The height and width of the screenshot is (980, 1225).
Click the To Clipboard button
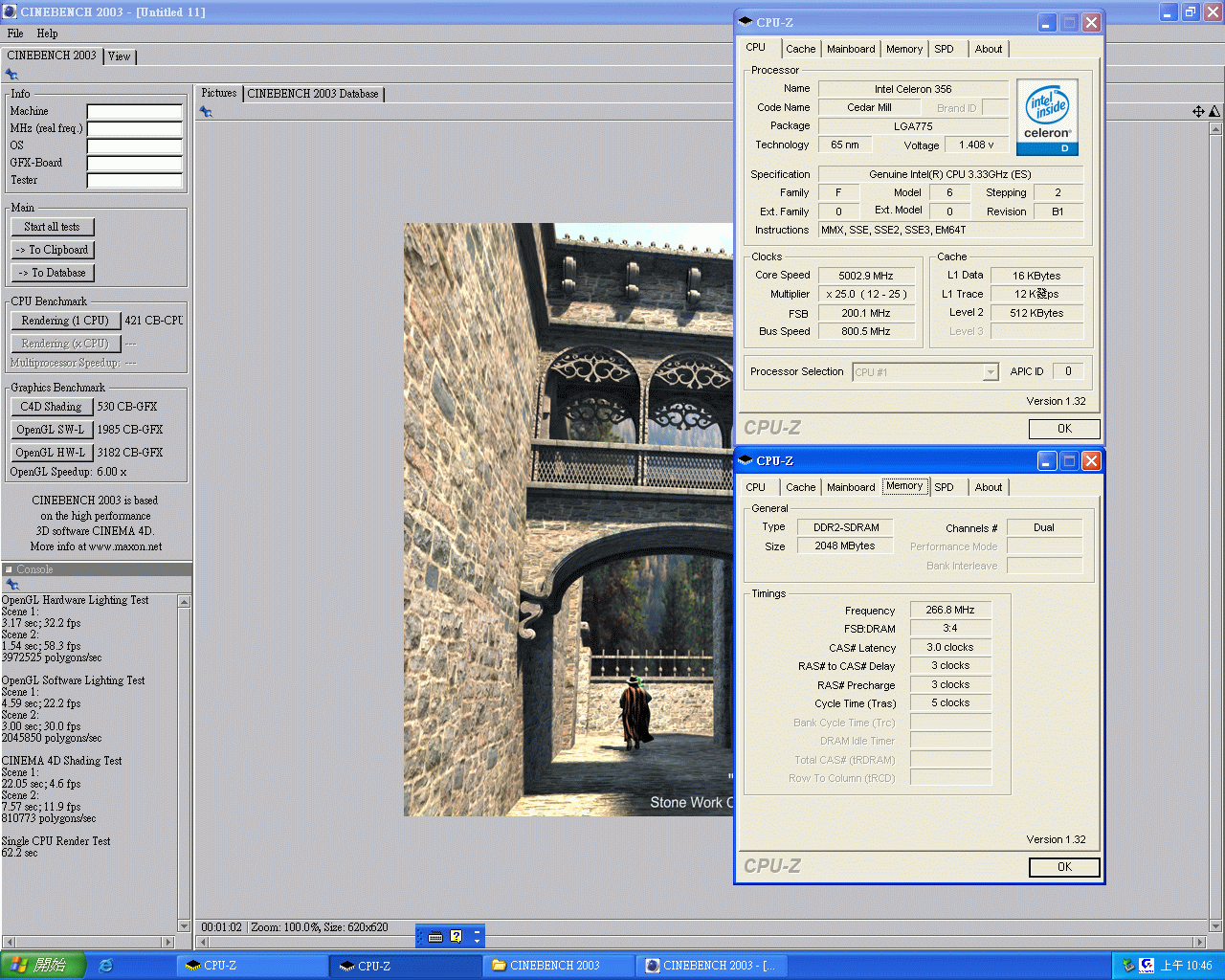pyautogui.click(x=53, y=250)
